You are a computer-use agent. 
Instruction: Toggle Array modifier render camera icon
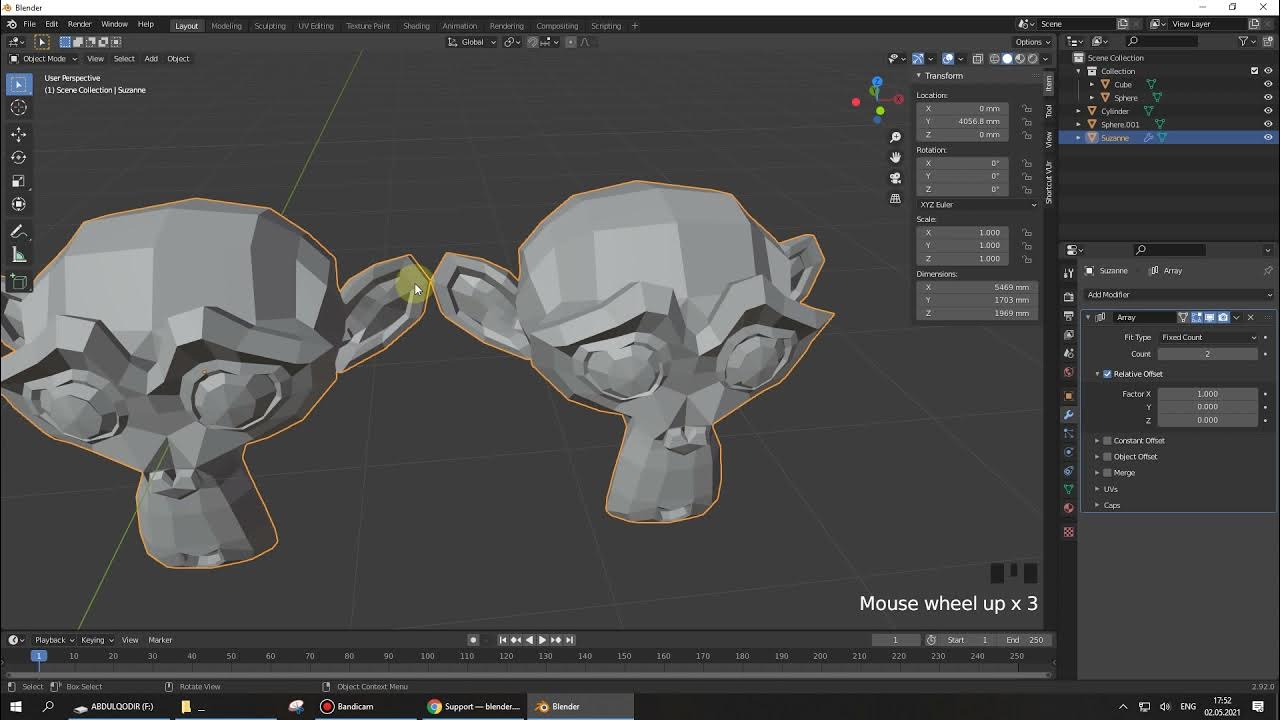click(1222, 317)
